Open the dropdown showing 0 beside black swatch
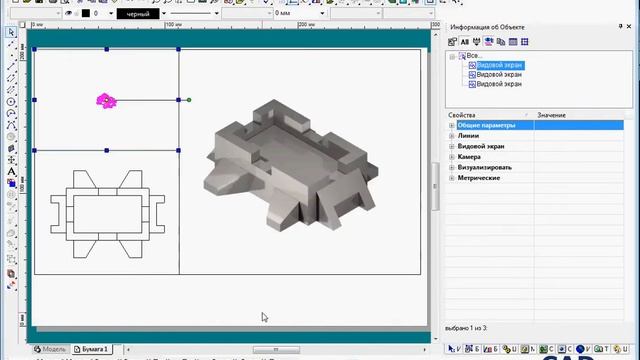640x360 pixels. [111, 13]
